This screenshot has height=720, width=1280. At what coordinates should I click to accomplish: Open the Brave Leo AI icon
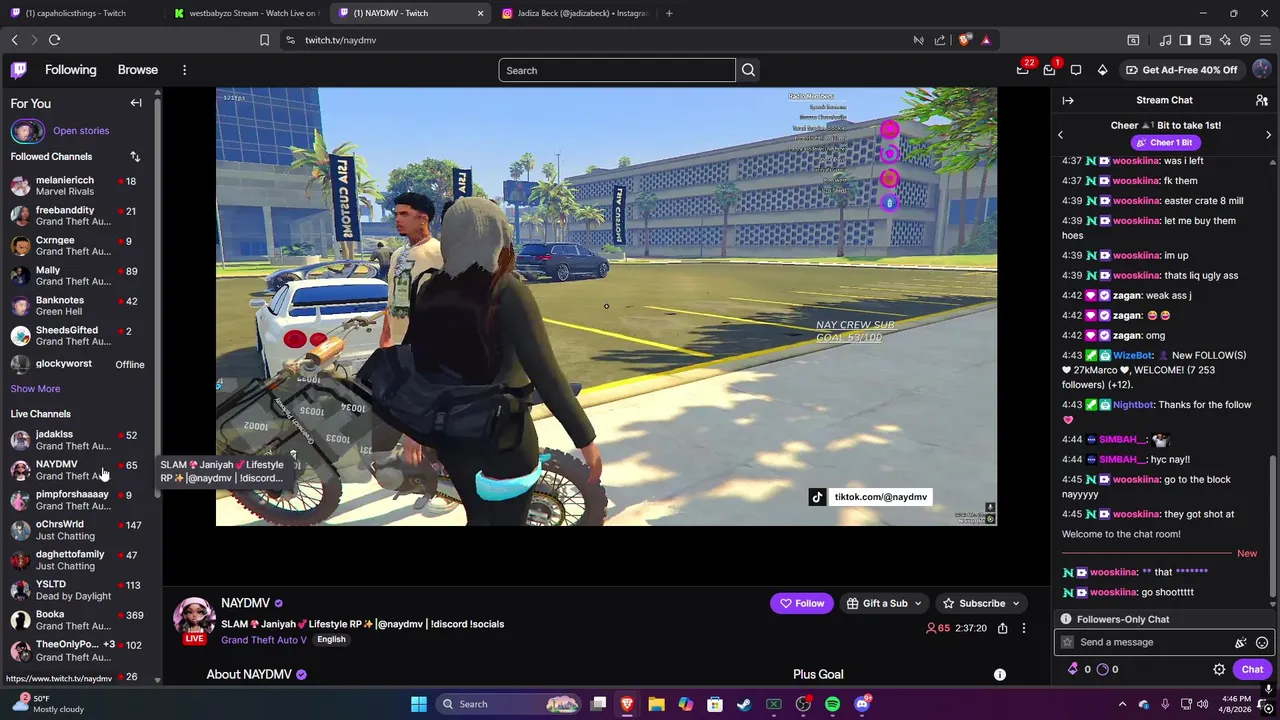[1225, 40]
